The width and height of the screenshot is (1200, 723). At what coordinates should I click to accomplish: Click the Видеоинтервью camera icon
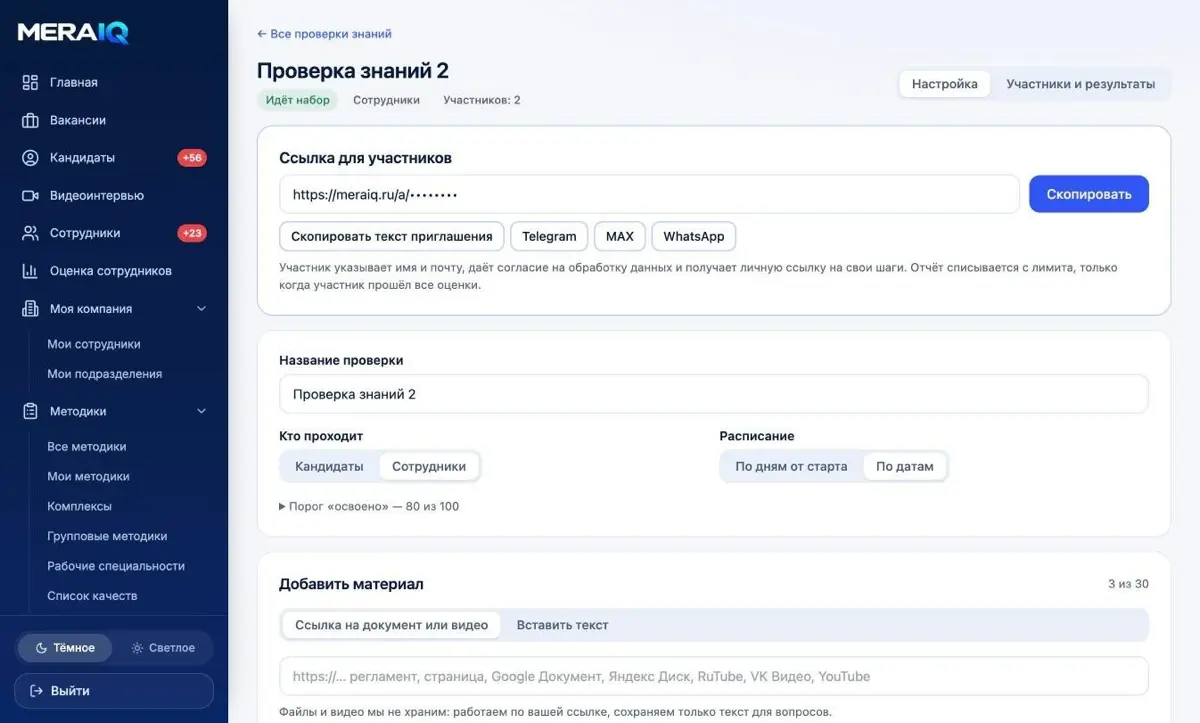(30, 195)
